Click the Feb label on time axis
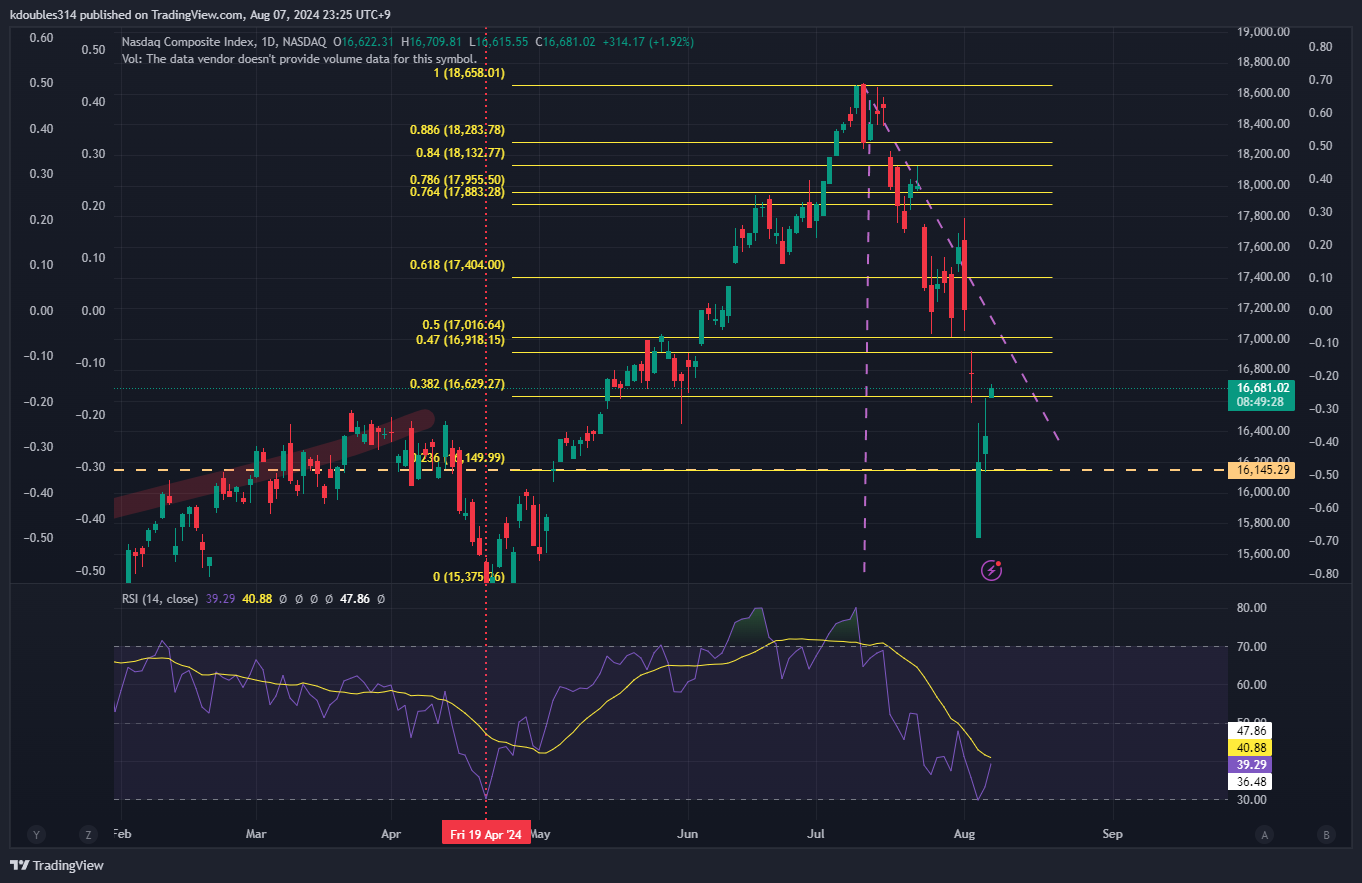Screen dimensions: 1362x883 coord(121,834)
